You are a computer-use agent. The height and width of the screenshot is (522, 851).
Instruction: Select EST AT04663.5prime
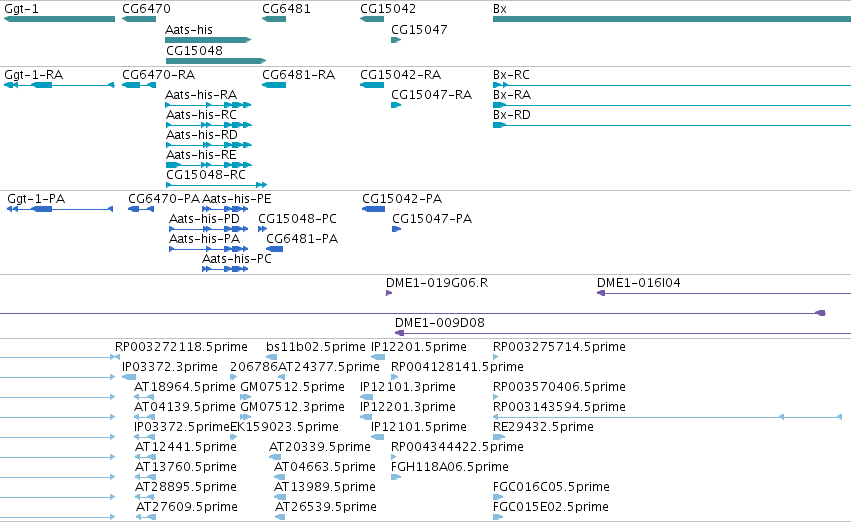pos(325,467)
